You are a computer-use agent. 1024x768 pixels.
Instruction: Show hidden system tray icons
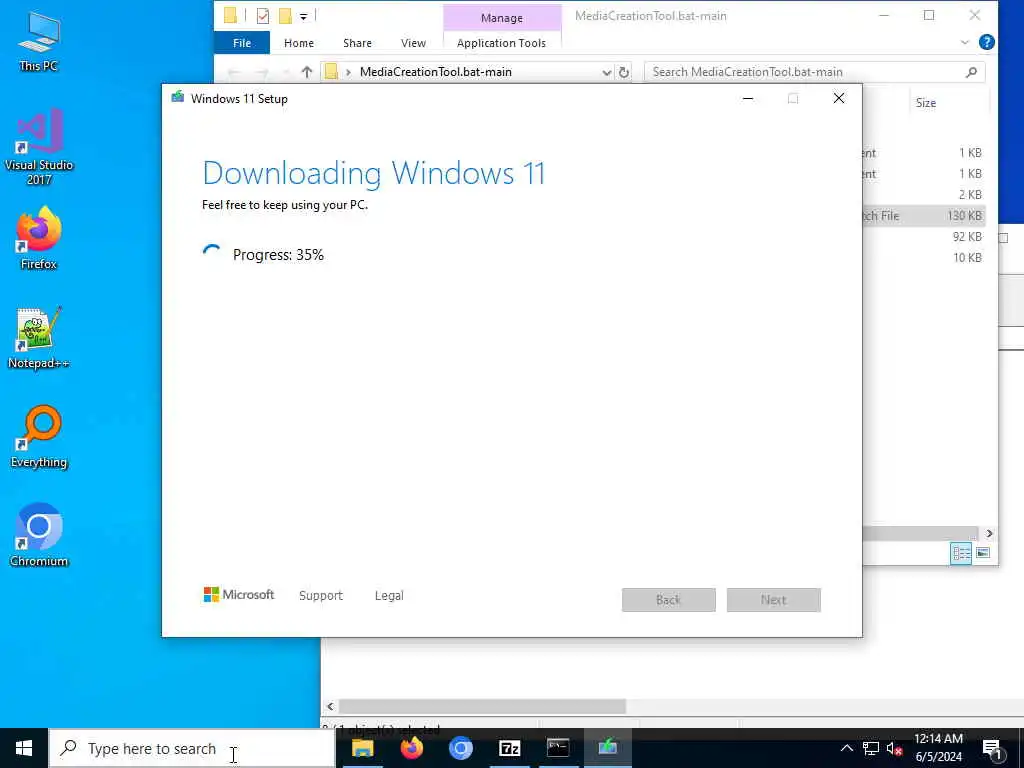click(x=846, y=748)
